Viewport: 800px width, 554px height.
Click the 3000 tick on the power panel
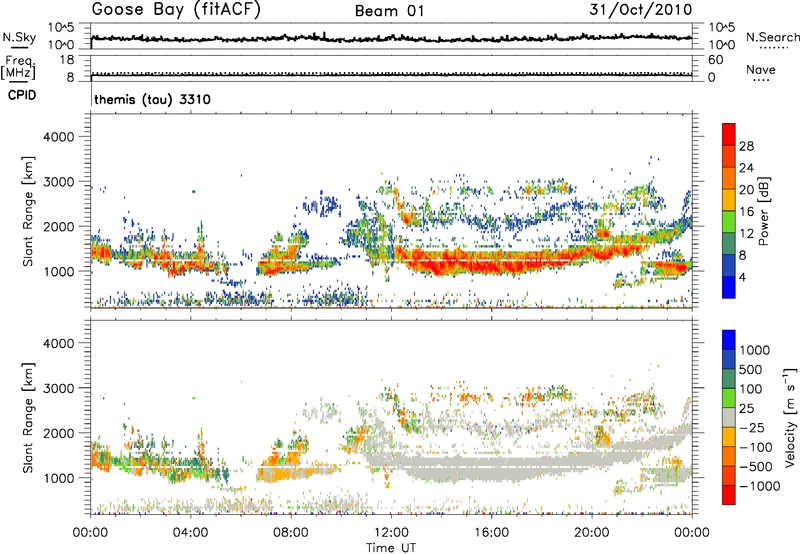[x=59, y=182]
